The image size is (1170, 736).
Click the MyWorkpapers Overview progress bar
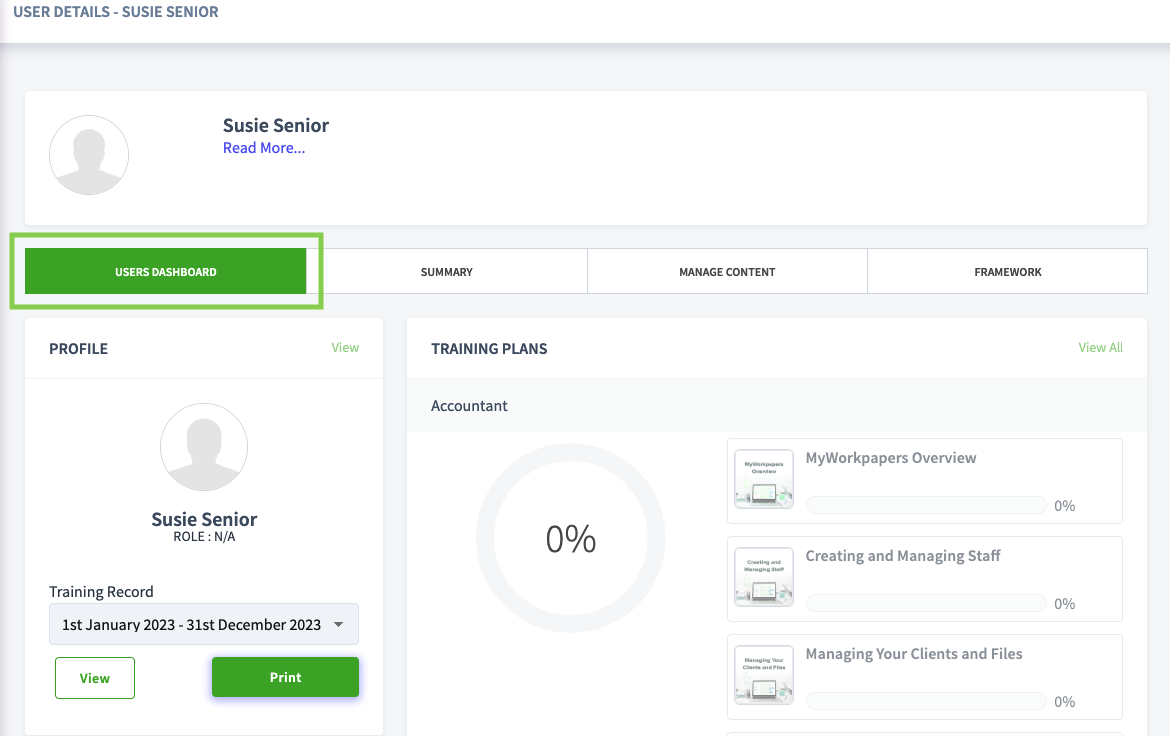[926, 505]
